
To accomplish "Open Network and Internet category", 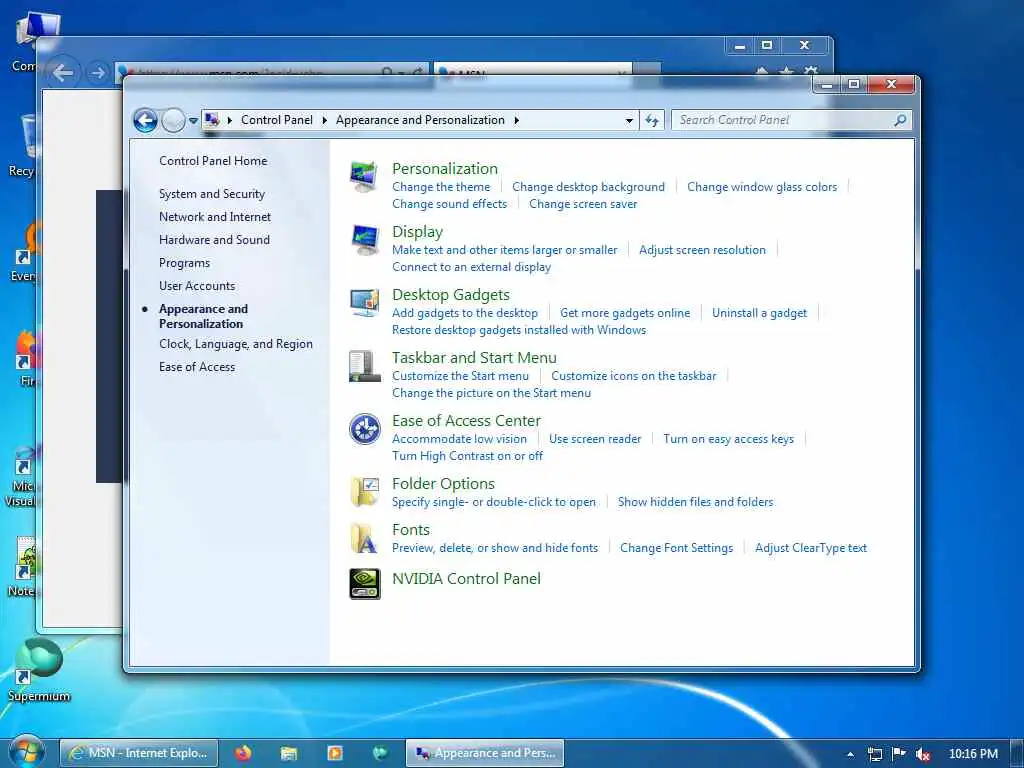I will [214, 217].
